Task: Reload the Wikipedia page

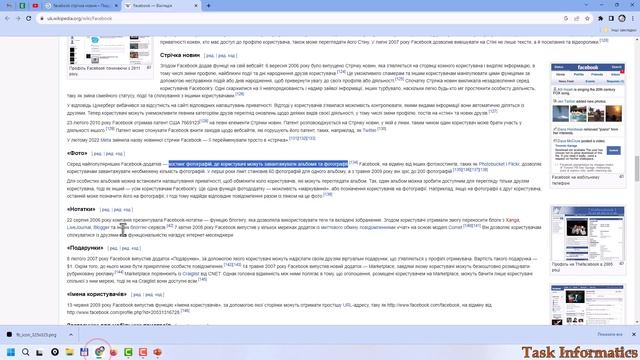Action: pyautogui.click(x=29, y=18)
